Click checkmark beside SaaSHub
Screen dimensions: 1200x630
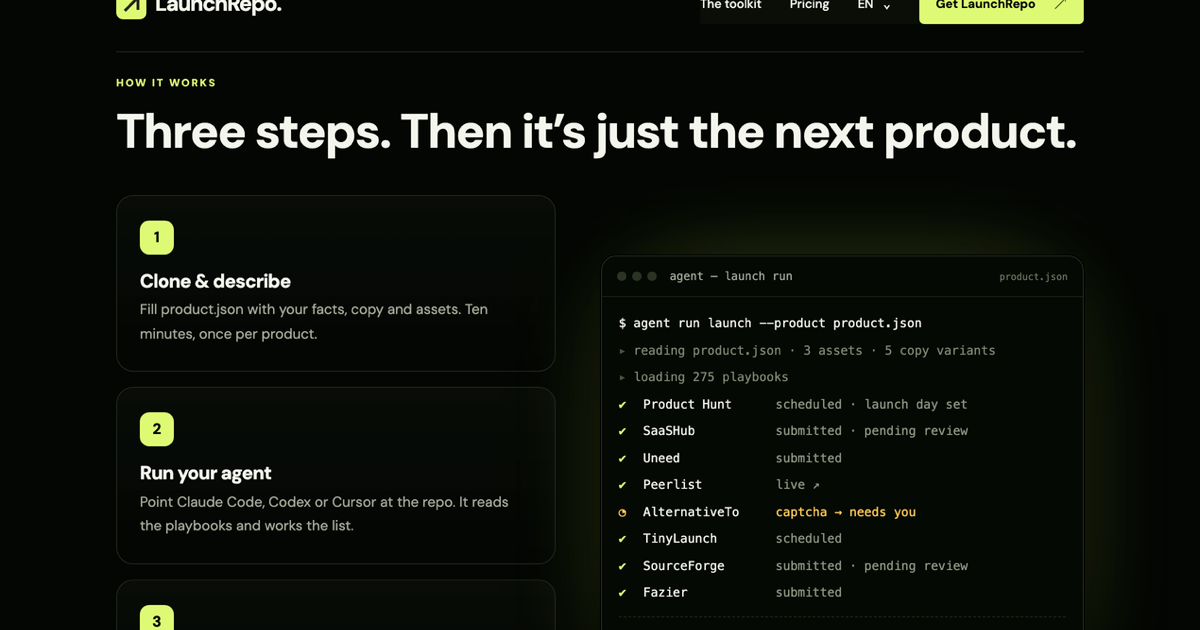[622, 431]
